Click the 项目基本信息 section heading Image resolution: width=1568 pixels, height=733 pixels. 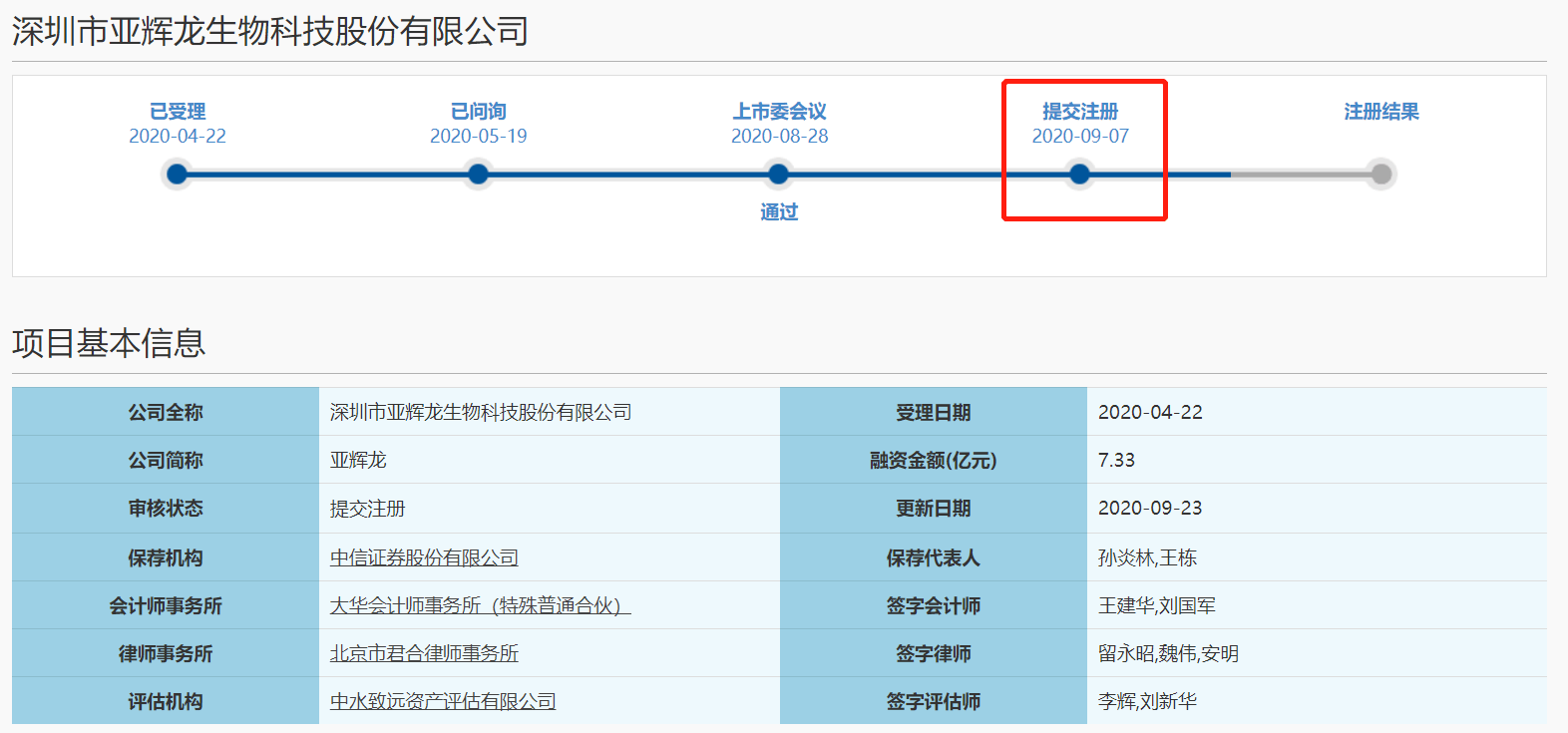point(109,343)
